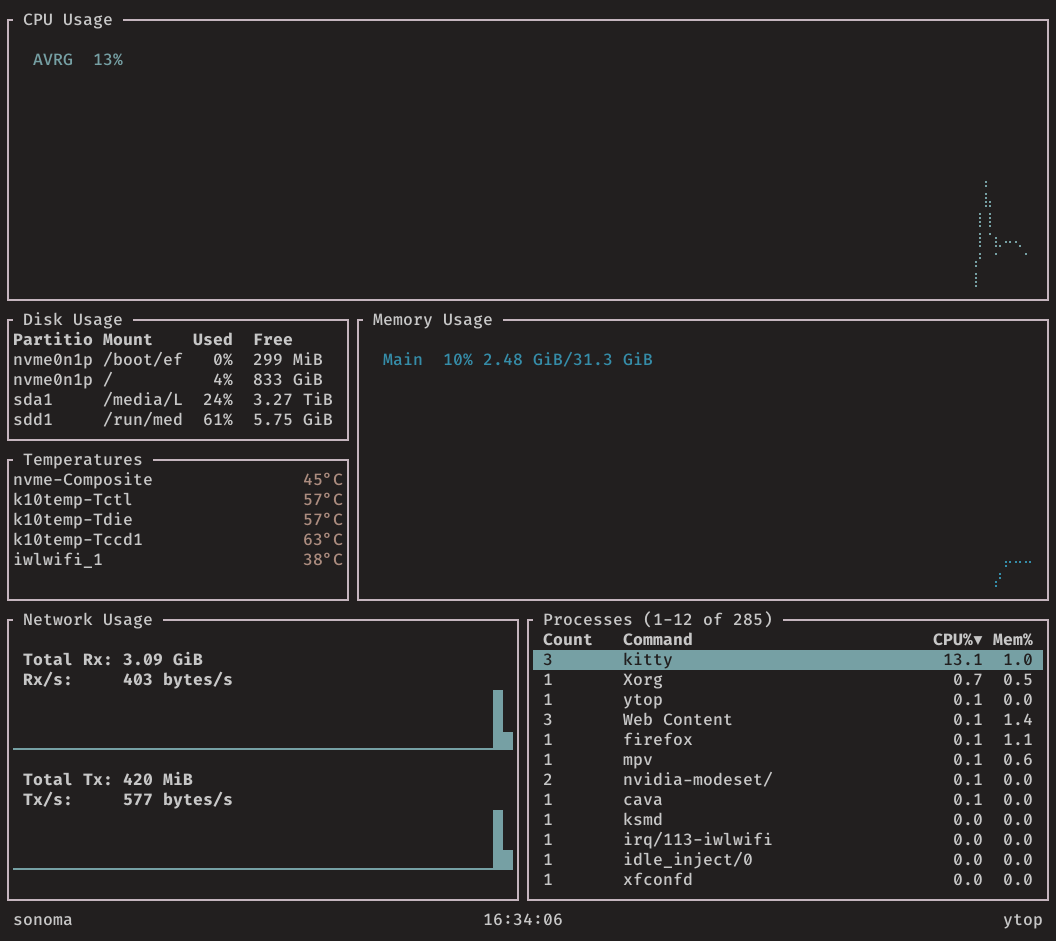1056x941 pixels.
Task: Click the memory usage line graph
Action: coord(1013,573)
